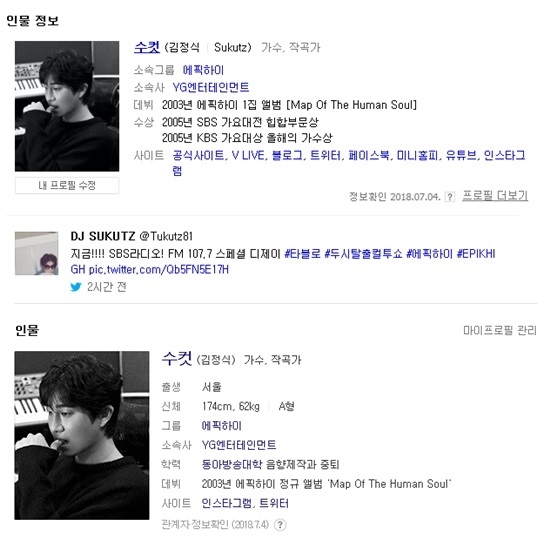Open the top 수컷 name link
Screen dimensions: 550x540
point(147,47)
